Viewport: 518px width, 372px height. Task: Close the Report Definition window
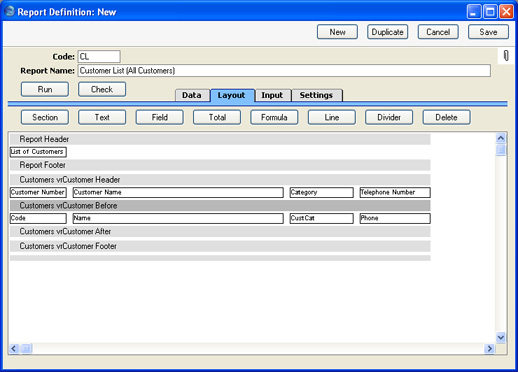click(x=506, y=12)
